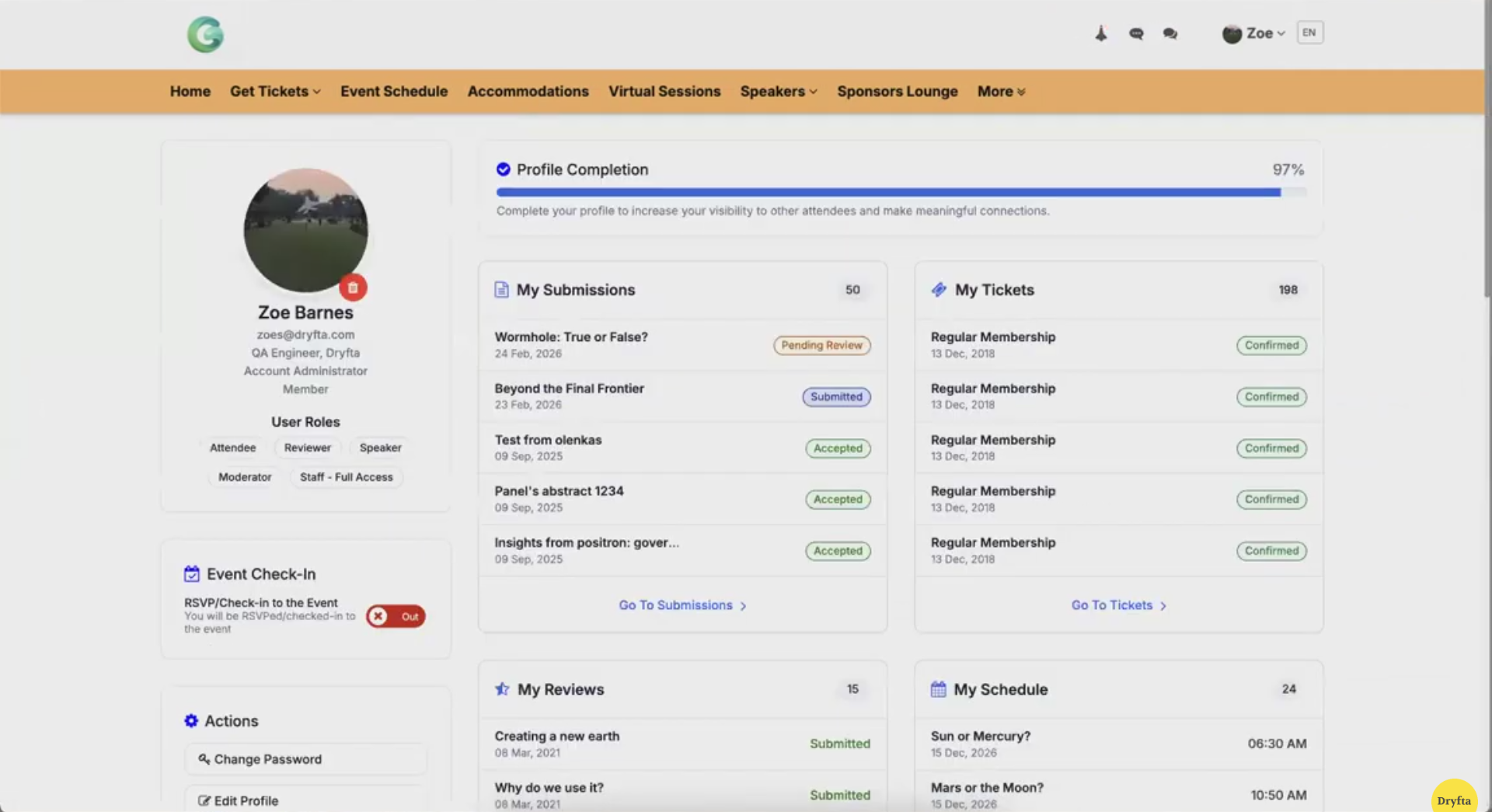Image resolution: width=1492 pixels, height=812 pixels.
Task: Expand the Get Tickets dropdown menu
Action: click(x=275, y=92)
